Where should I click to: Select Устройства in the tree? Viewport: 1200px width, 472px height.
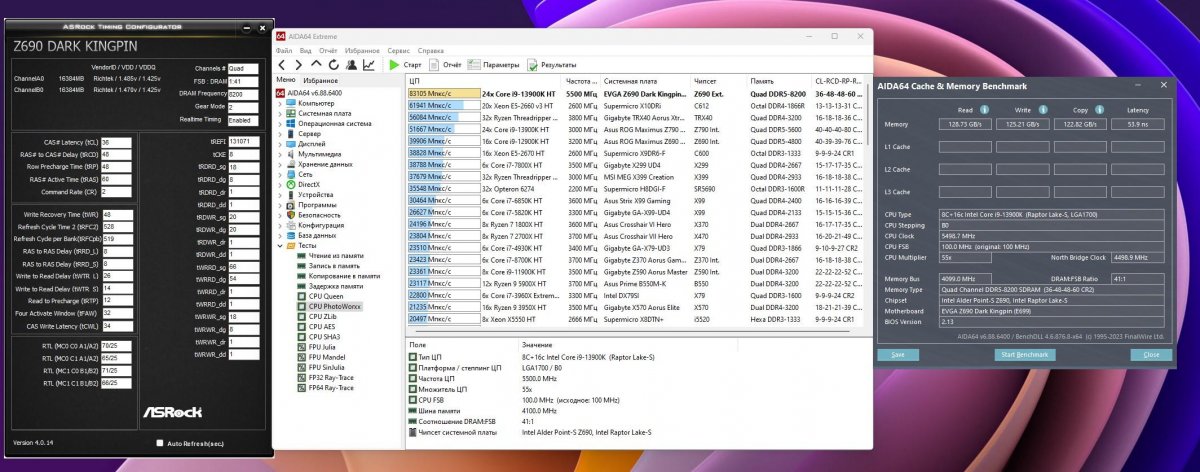(x=309, y=194)
